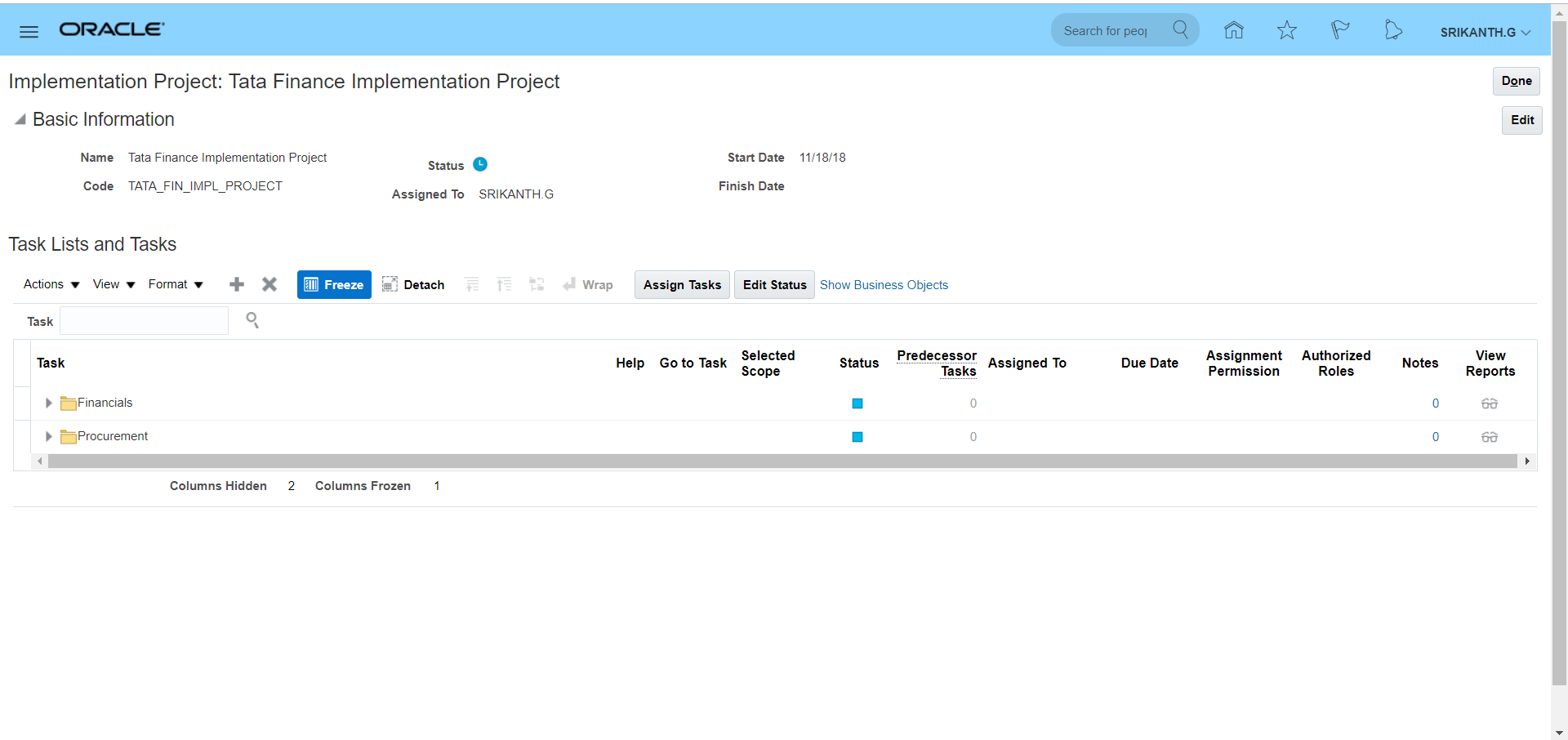1568x740 pixels.
Task: Expand the Procurement folder
Action: click(x=48, y=436)
